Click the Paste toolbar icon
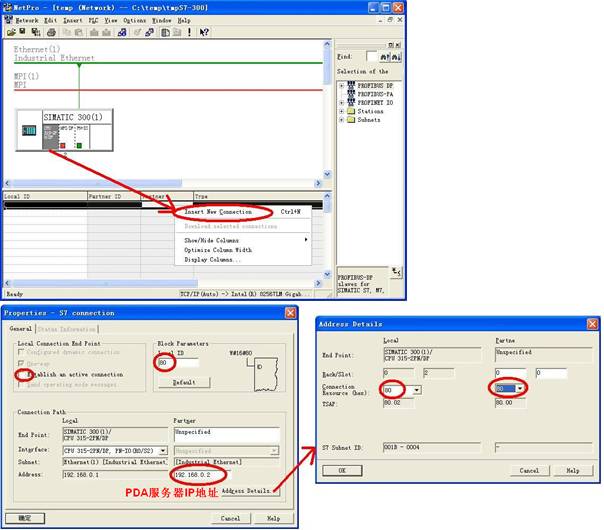 click(x=79, y=32)
